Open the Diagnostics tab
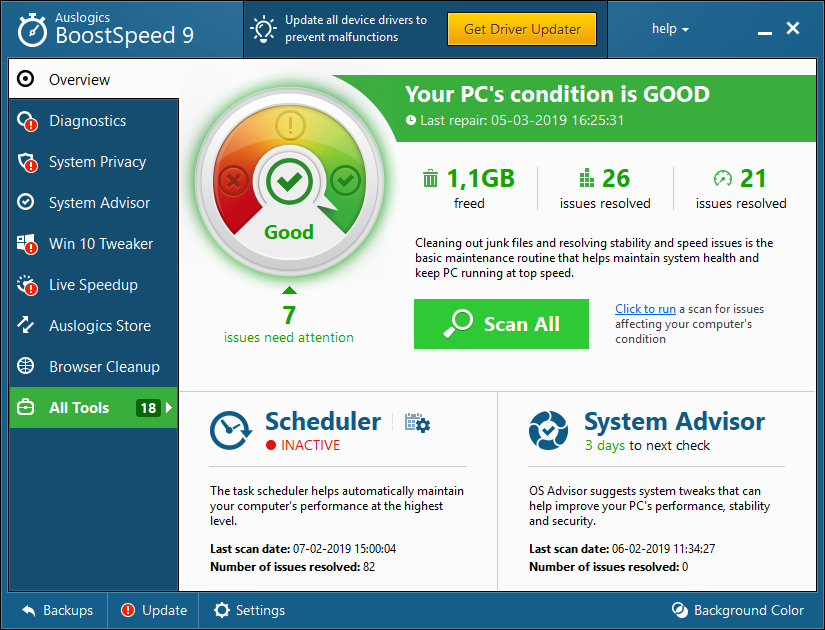 [x=87, y=121]
